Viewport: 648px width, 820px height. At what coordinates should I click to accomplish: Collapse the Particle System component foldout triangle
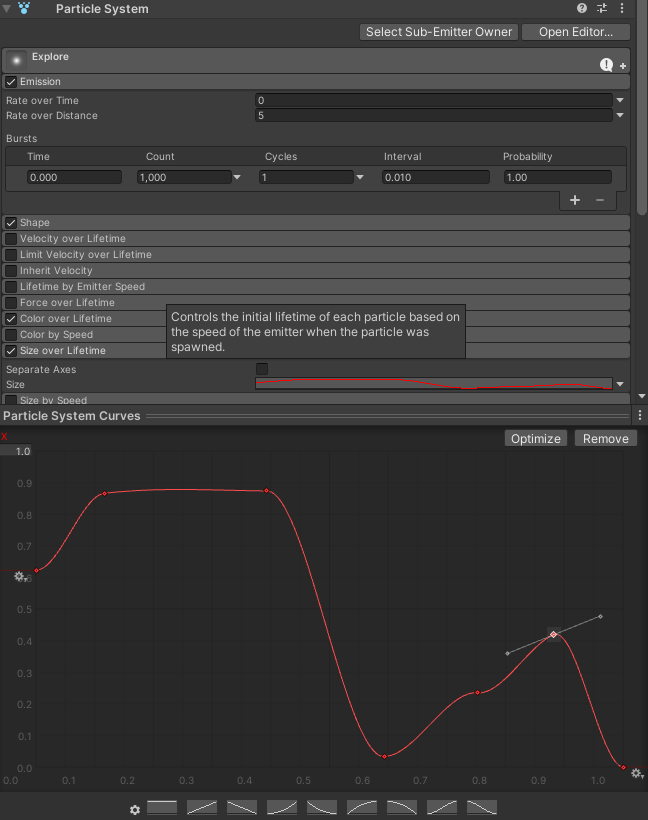[6, 8]
